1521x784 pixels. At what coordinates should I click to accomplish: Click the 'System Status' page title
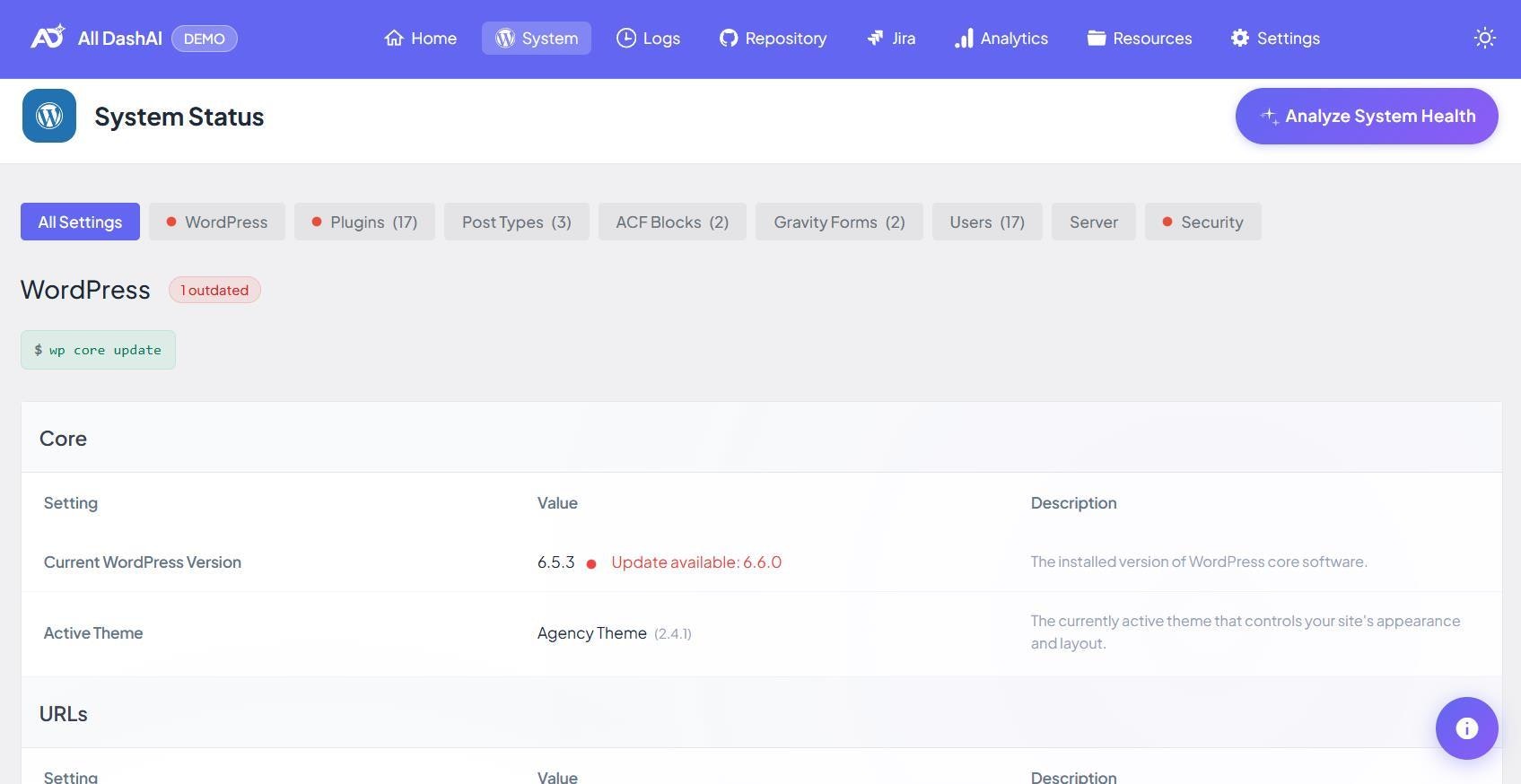click(179, 117)
